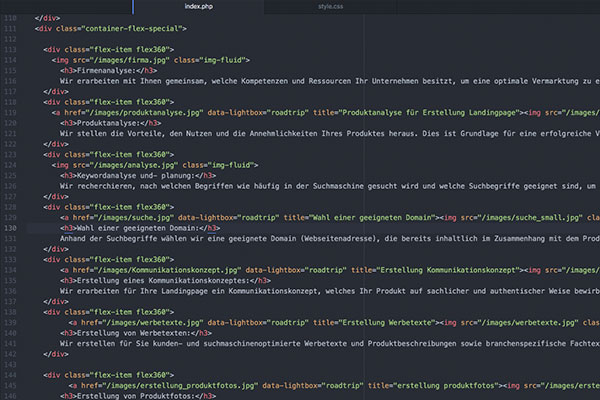Click paragraph starting "Wir stellen die Vorteile"
600x400 pixels.
click(329, 134)
